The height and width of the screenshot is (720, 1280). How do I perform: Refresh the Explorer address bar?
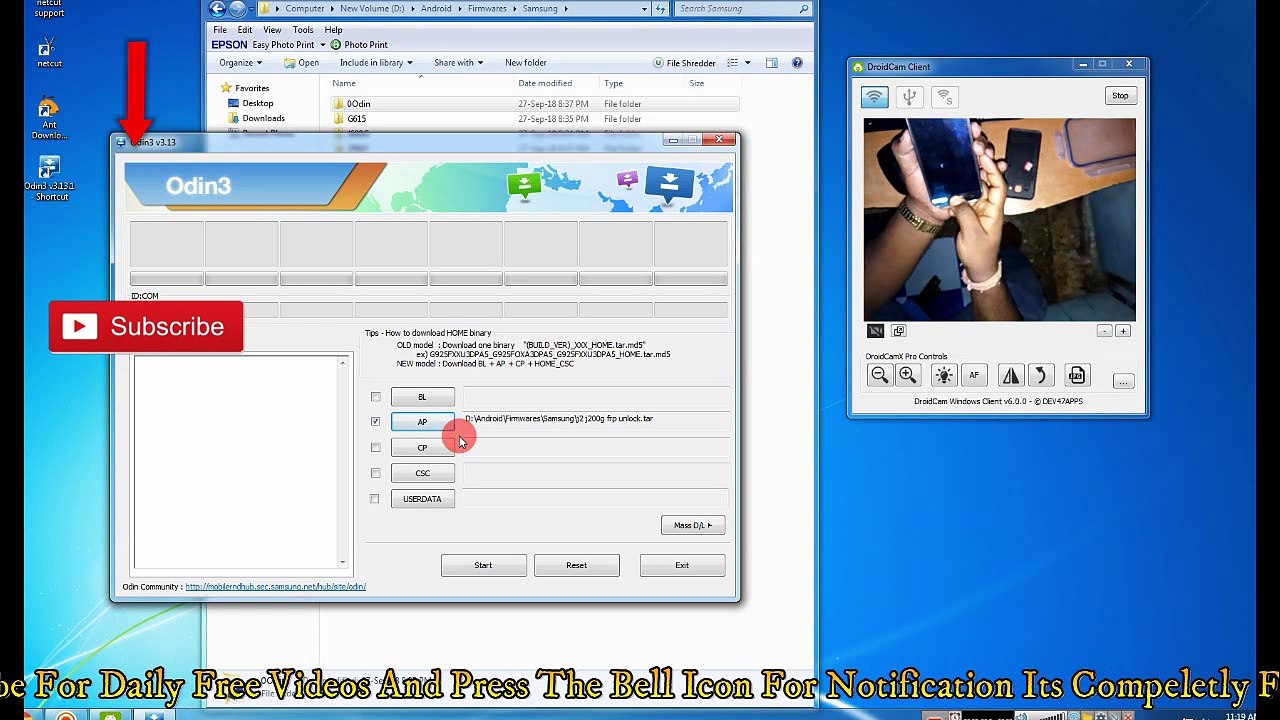tap(661, 9)
